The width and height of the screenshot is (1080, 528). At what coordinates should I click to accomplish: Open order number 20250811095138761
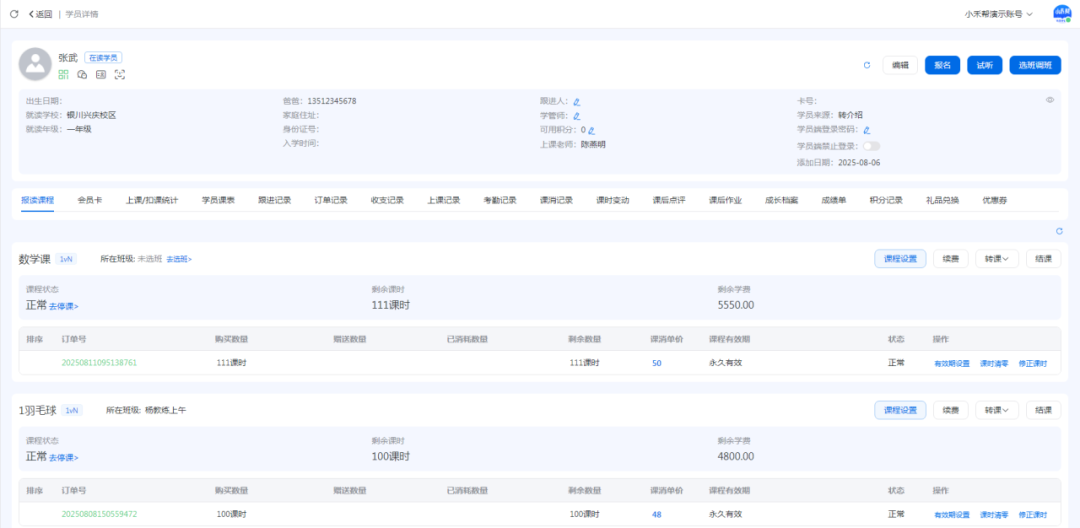(x=99, y=363)
